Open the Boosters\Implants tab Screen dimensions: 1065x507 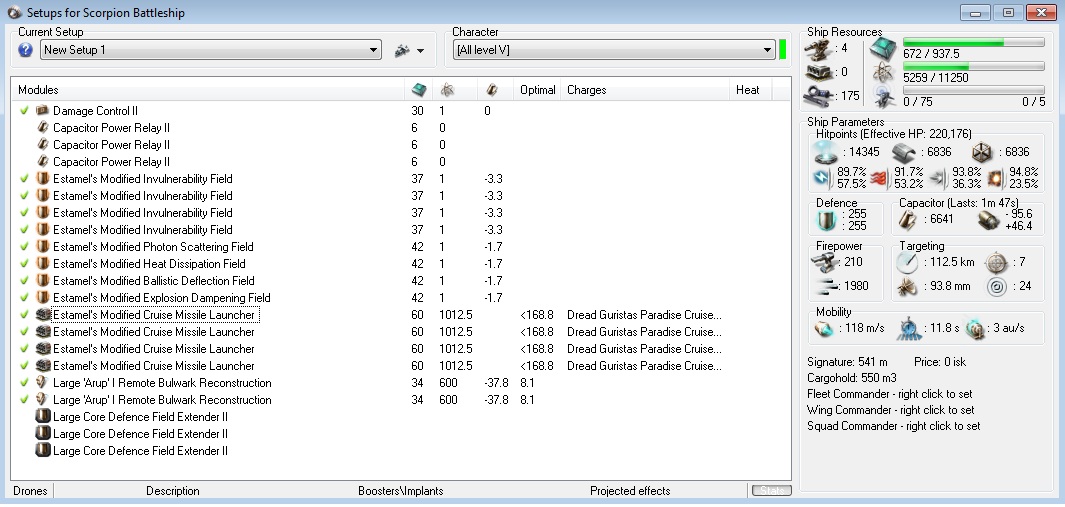(401, 491)
